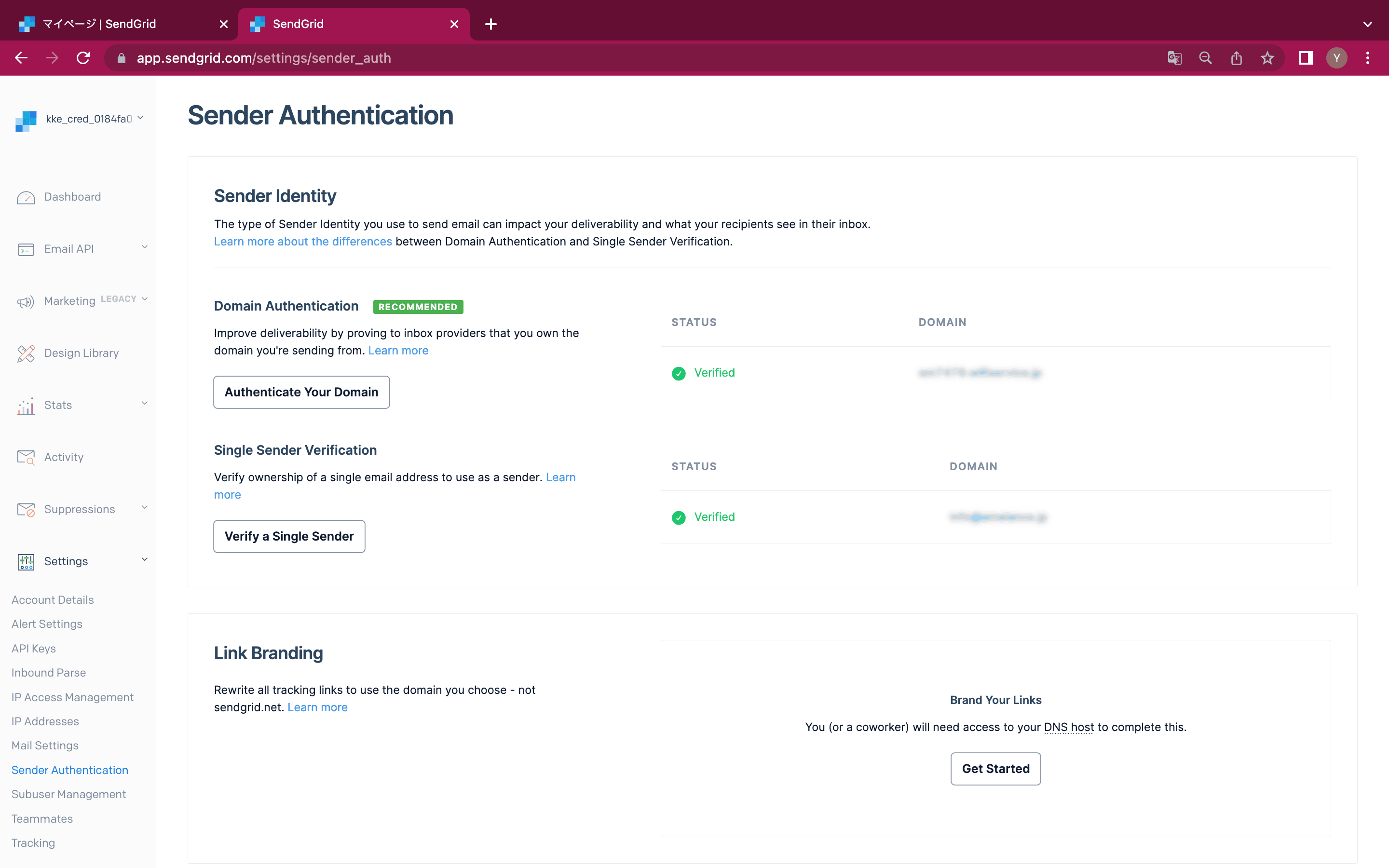This screenshot has width=1389, height=868.
Task: Open IP Addresses page
Action: point(45,721)
